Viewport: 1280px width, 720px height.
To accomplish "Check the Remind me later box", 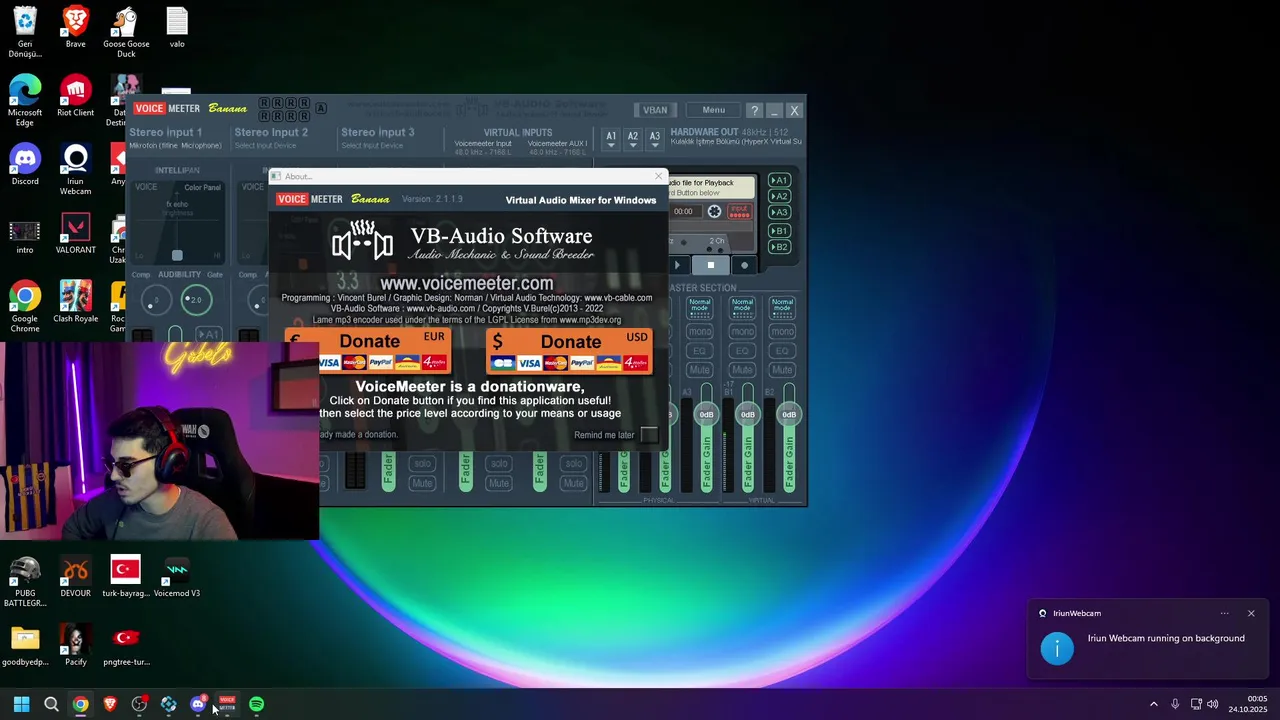I will (x=649, y=435).
